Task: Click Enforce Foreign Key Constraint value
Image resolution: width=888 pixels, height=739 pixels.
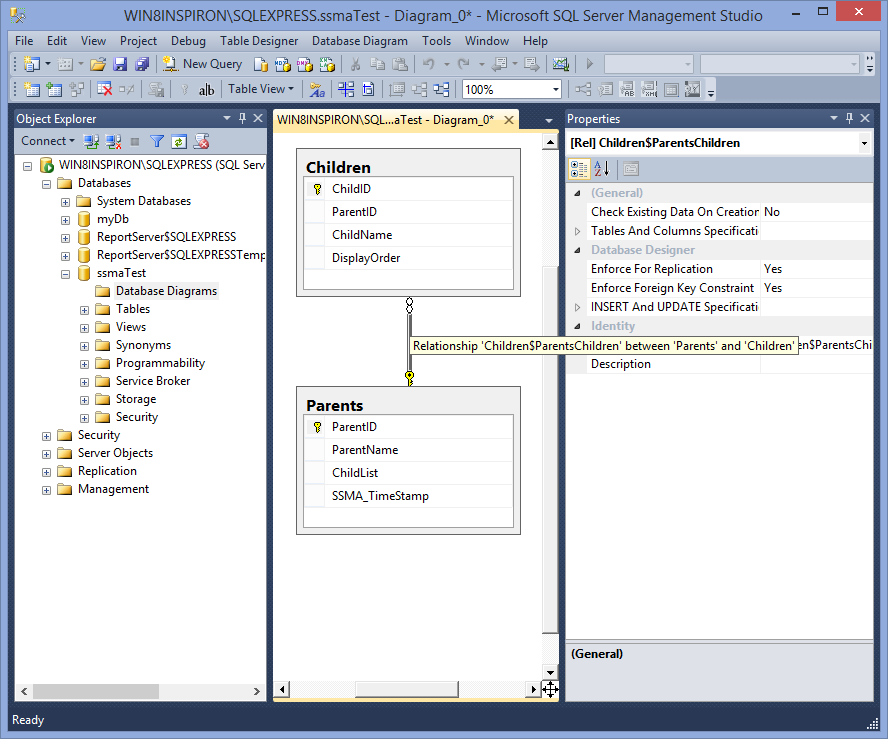Action: tap(816, 288)
